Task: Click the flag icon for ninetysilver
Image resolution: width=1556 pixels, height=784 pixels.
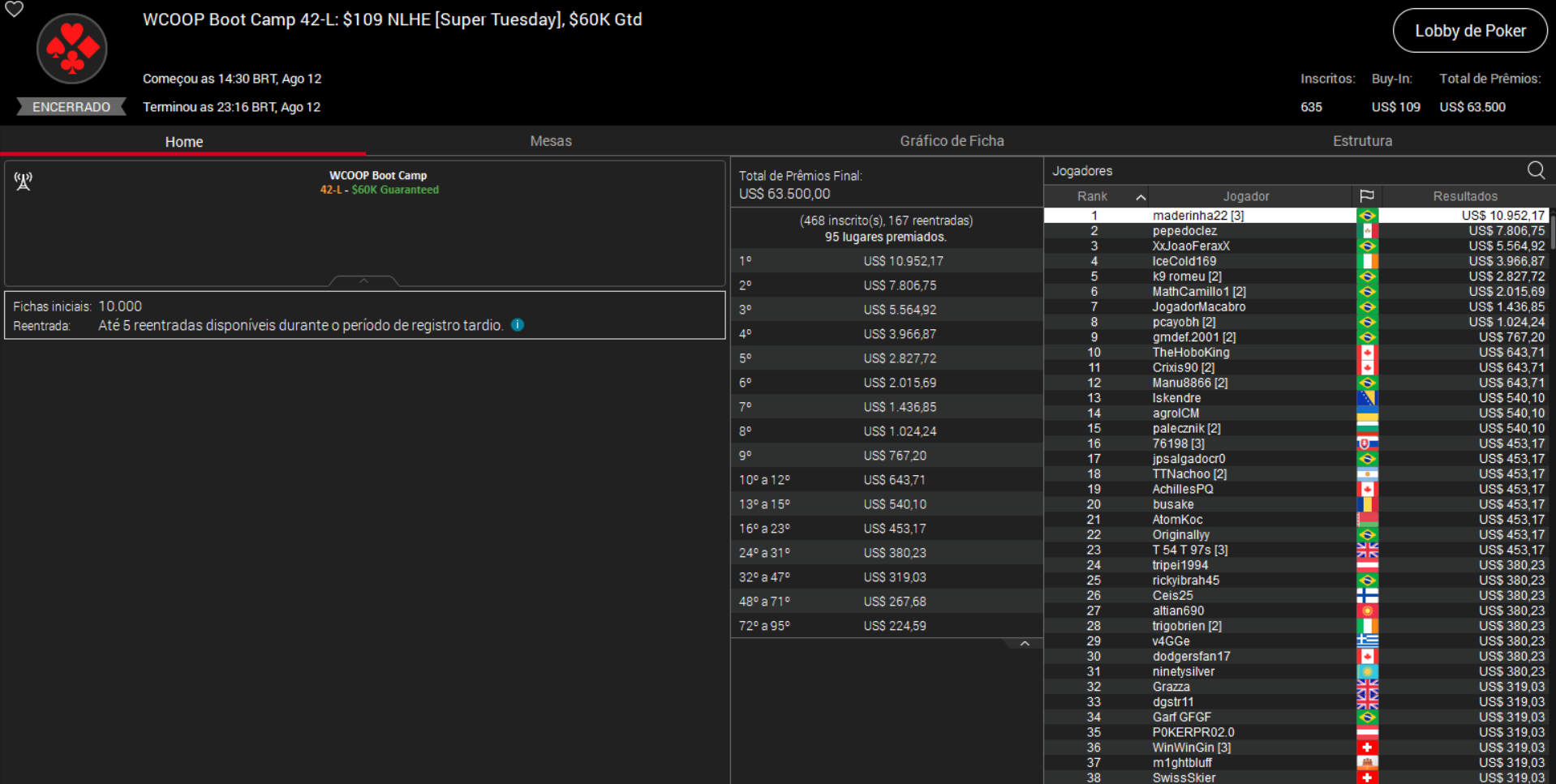Action: tap(1367, 671)
